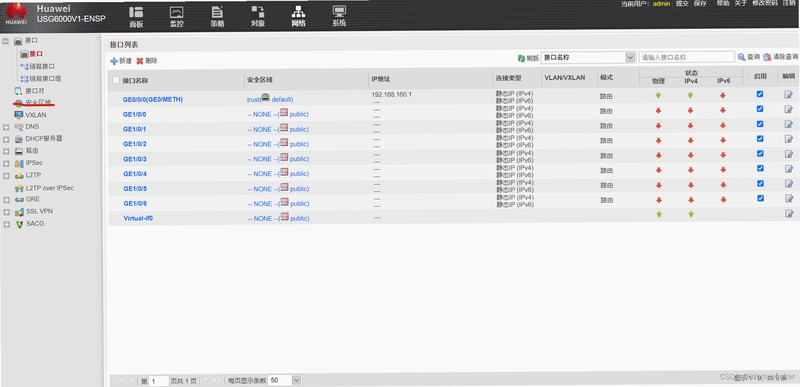800x387 pixels.
Task: Click 关于 in the top bar
Action: pyautogui.click(x=740, y=3)
